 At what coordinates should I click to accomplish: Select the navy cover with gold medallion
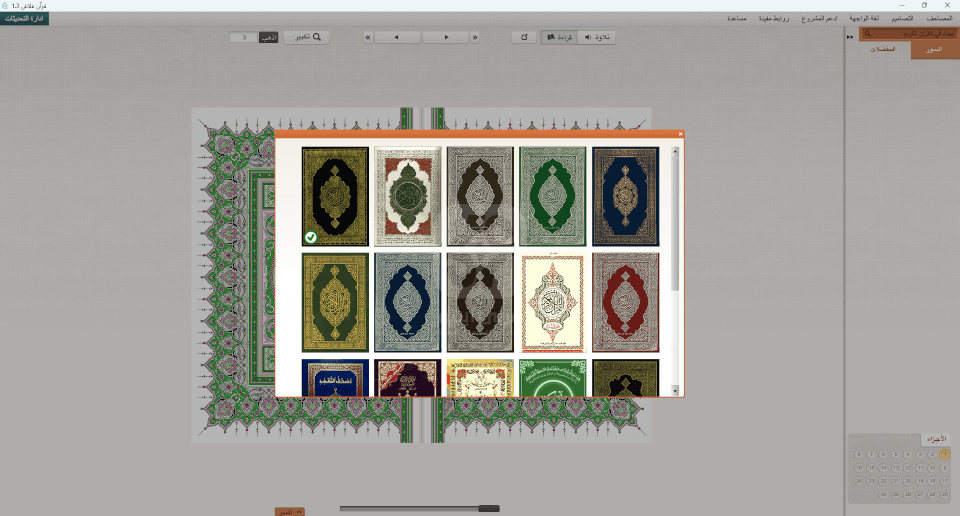coord(625,196)
